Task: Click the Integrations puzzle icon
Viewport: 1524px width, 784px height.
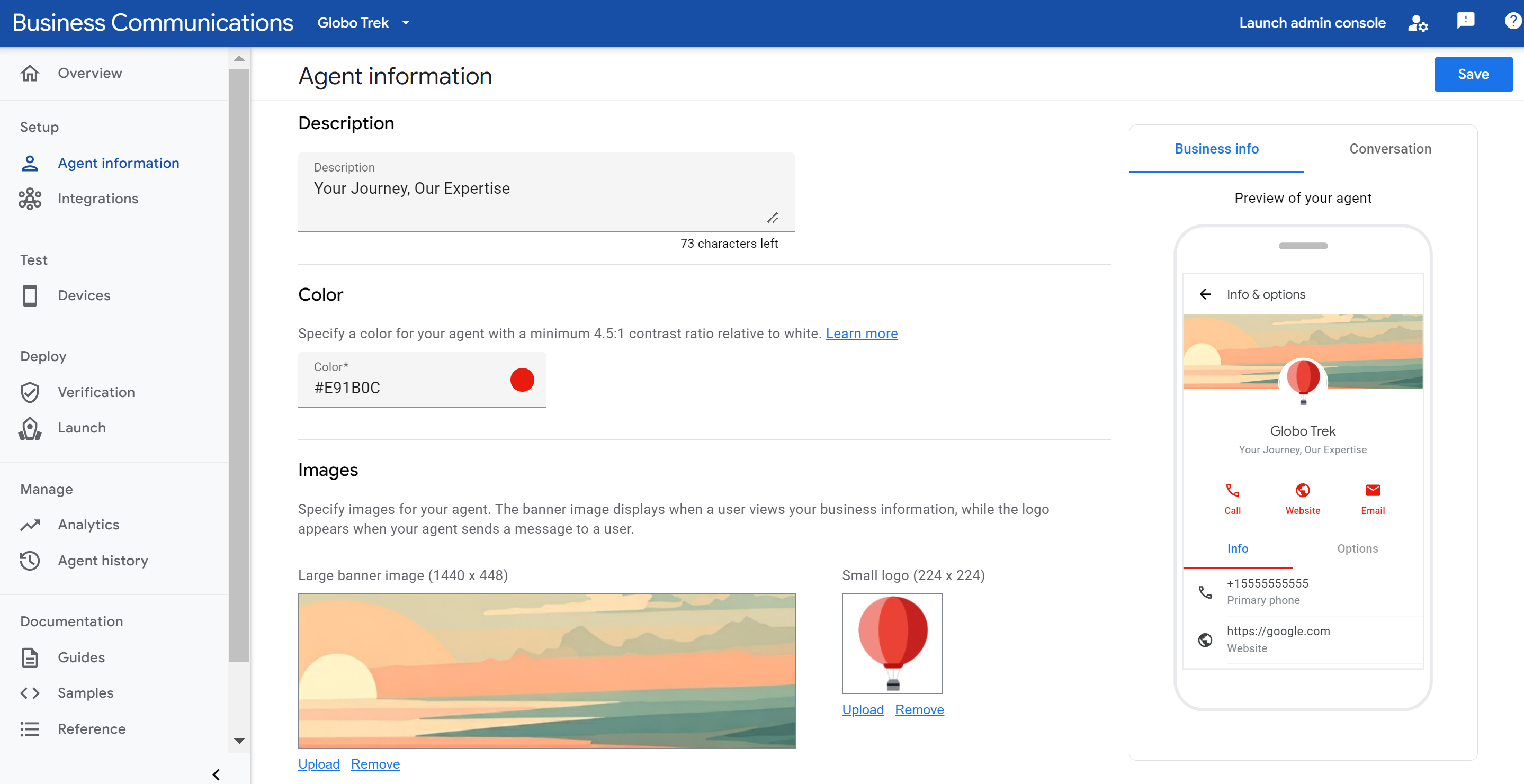Action: (31, 198)
